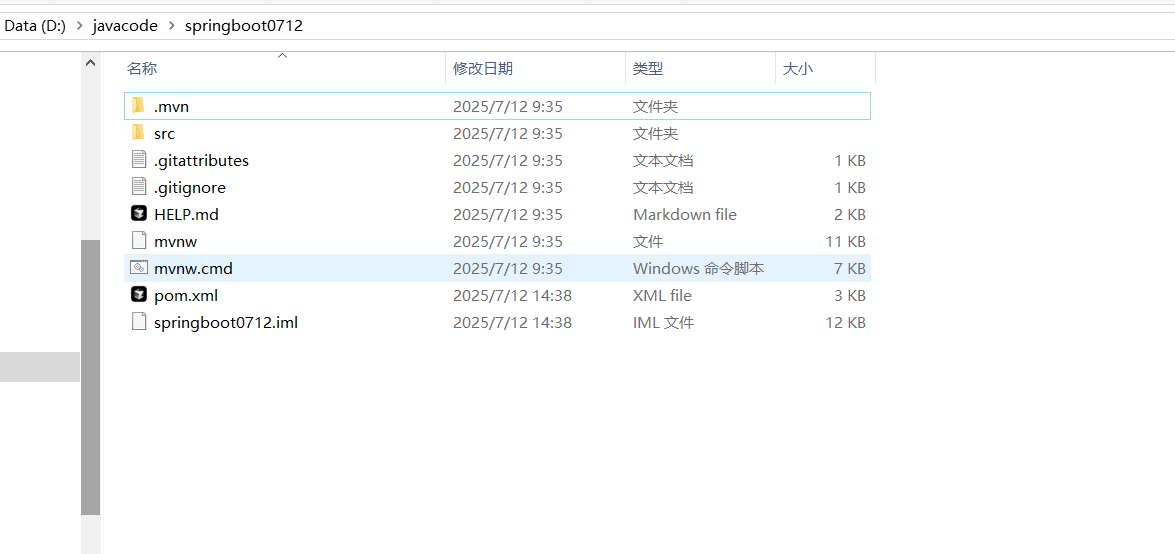
Task: Expand the chevron after javacode breadcrumb
Action: coord(172,26)
